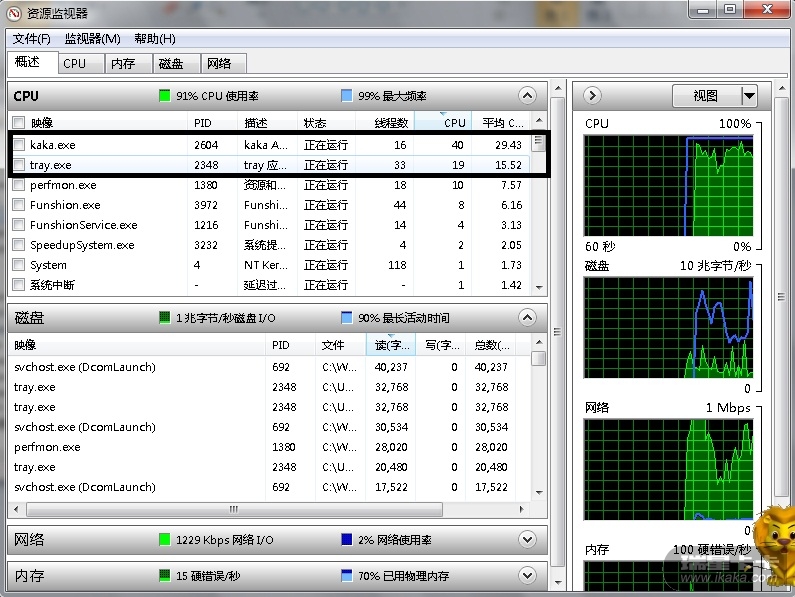The height and width of the screenshot is (597, 795).
Task: Click the 网络 activity graph
Action: [668, 469]
